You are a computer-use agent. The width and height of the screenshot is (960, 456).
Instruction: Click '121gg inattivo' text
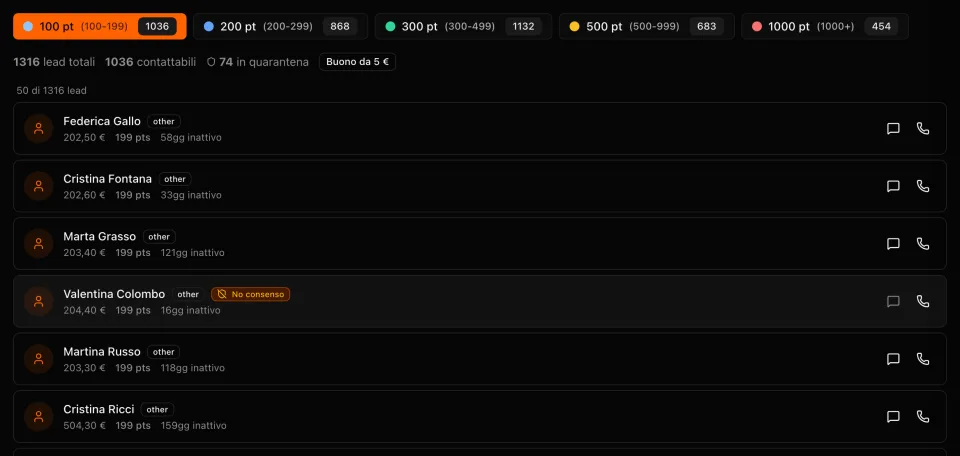coord(192,253)
